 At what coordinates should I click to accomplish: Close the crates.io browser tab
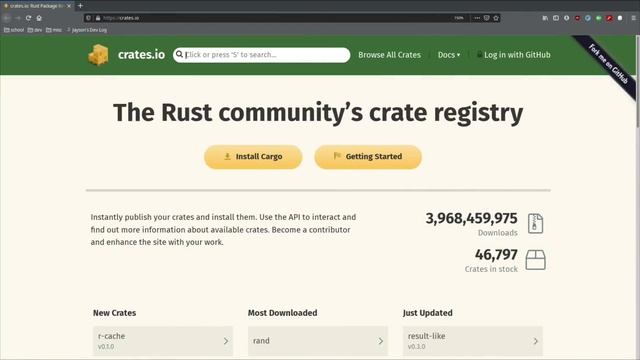69,6
